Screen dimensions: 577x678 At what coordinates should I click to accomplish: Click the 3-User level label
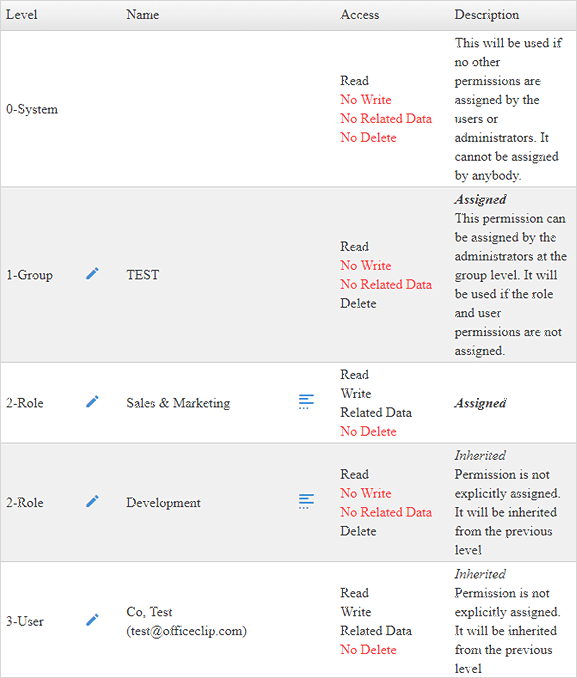click(25, 621)
